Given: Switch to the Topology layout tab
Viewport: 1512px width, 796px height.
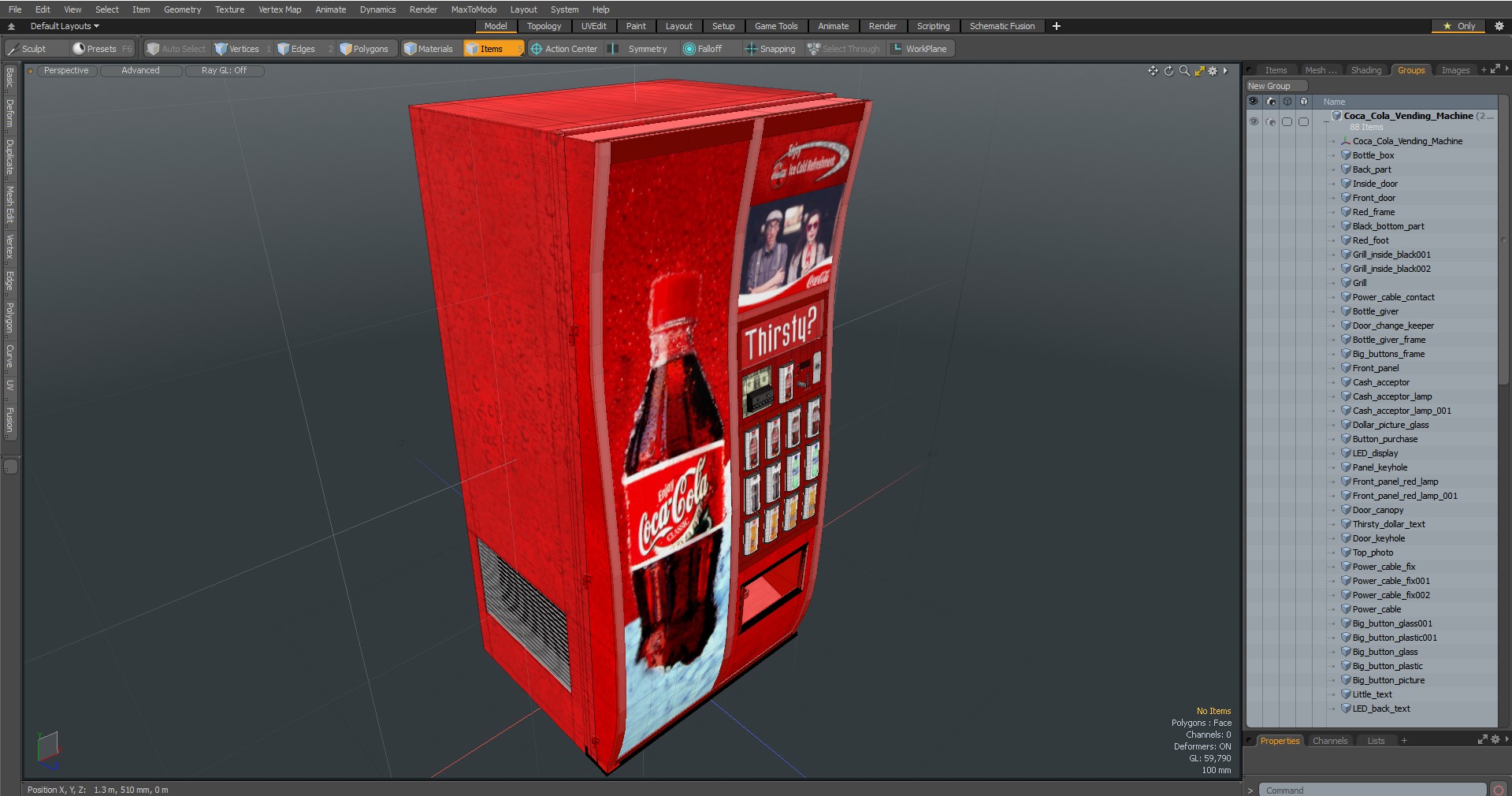Looking at the screenshot, I should tap(544, 26).
